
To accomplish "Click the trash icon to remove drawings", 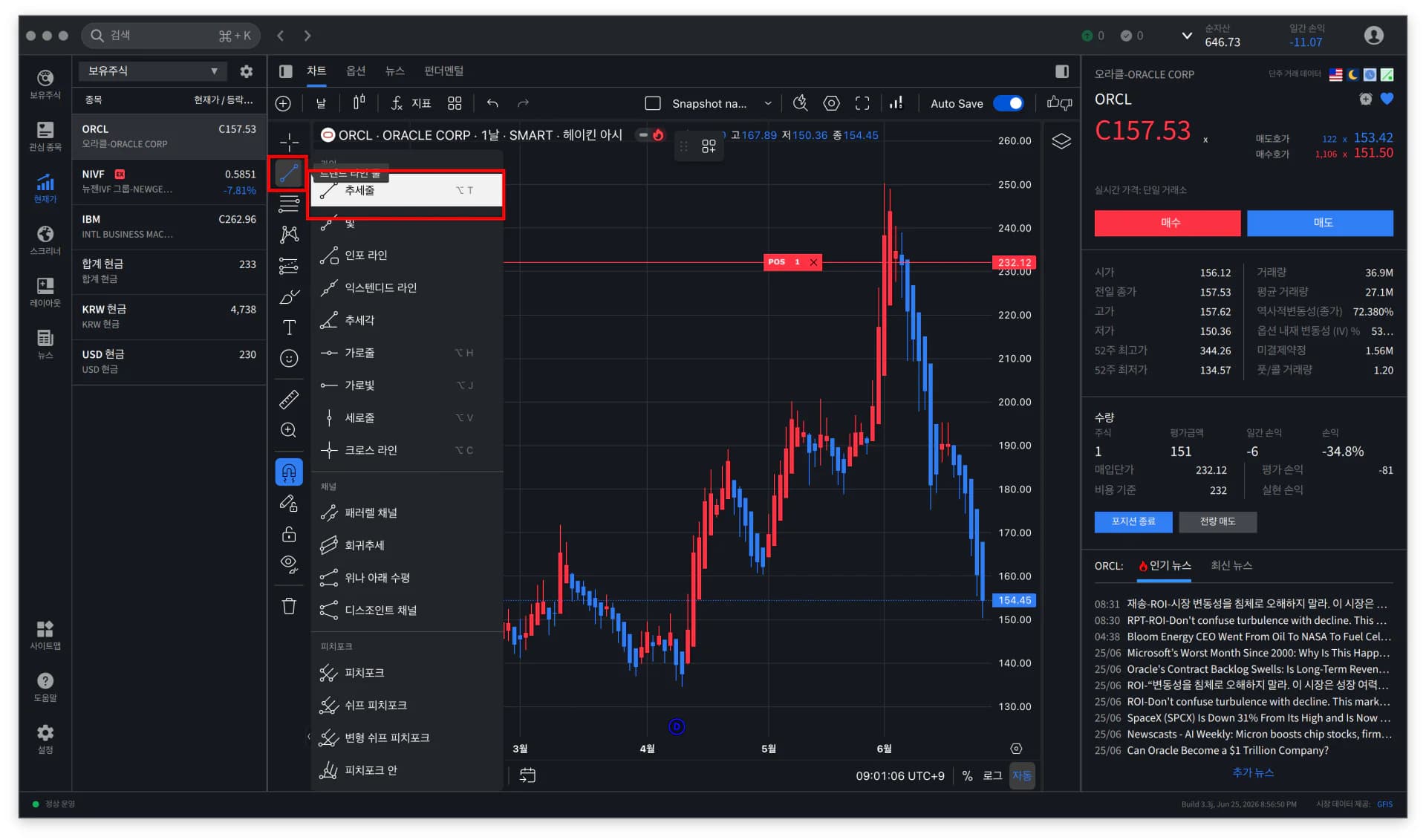I will 289,606.
